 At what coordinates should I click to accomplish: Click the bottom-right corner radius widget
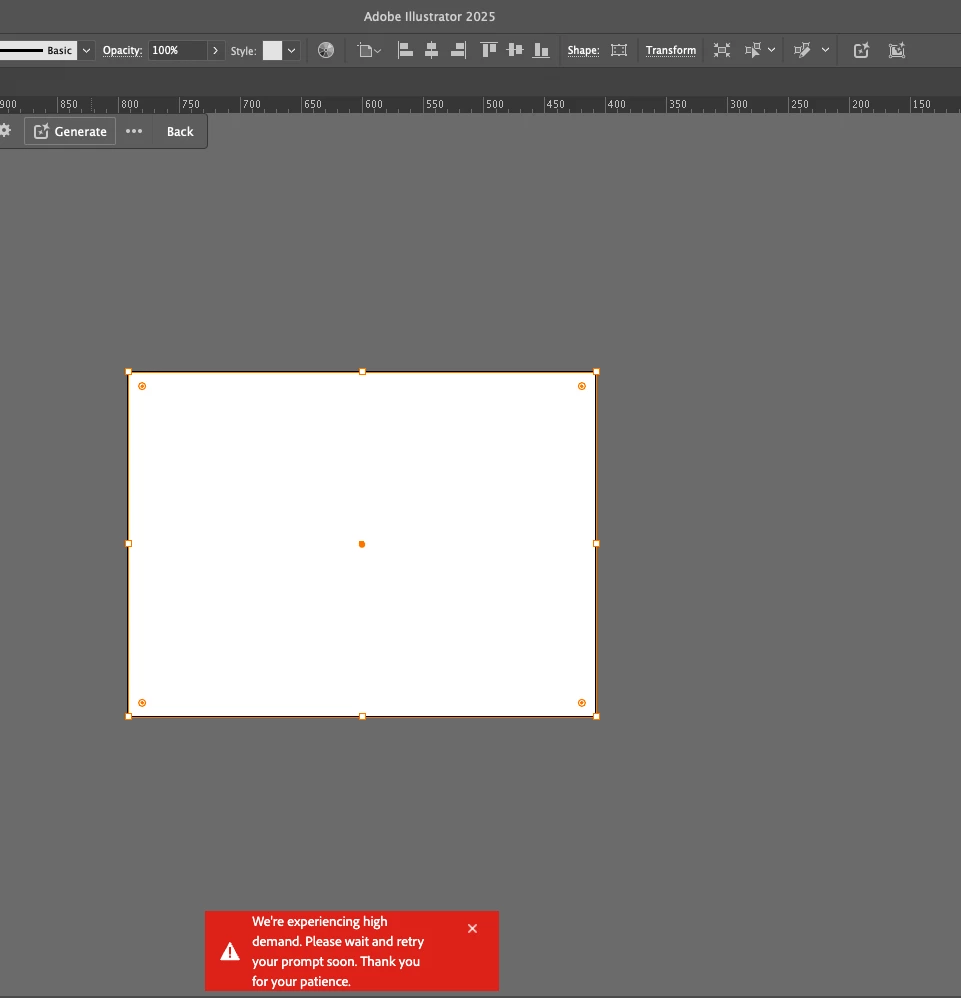click(x=582, y=703)
